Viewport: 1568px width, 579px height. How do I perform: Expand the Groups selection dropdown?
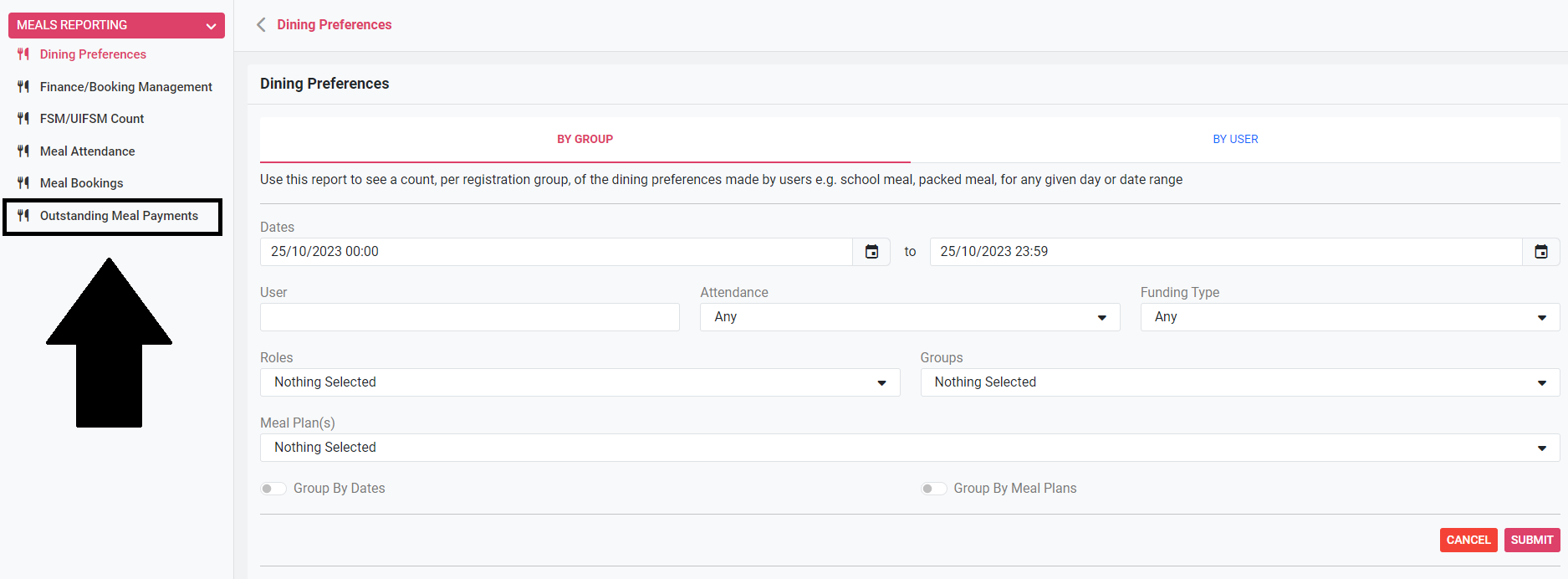[x=1239, y=382]
